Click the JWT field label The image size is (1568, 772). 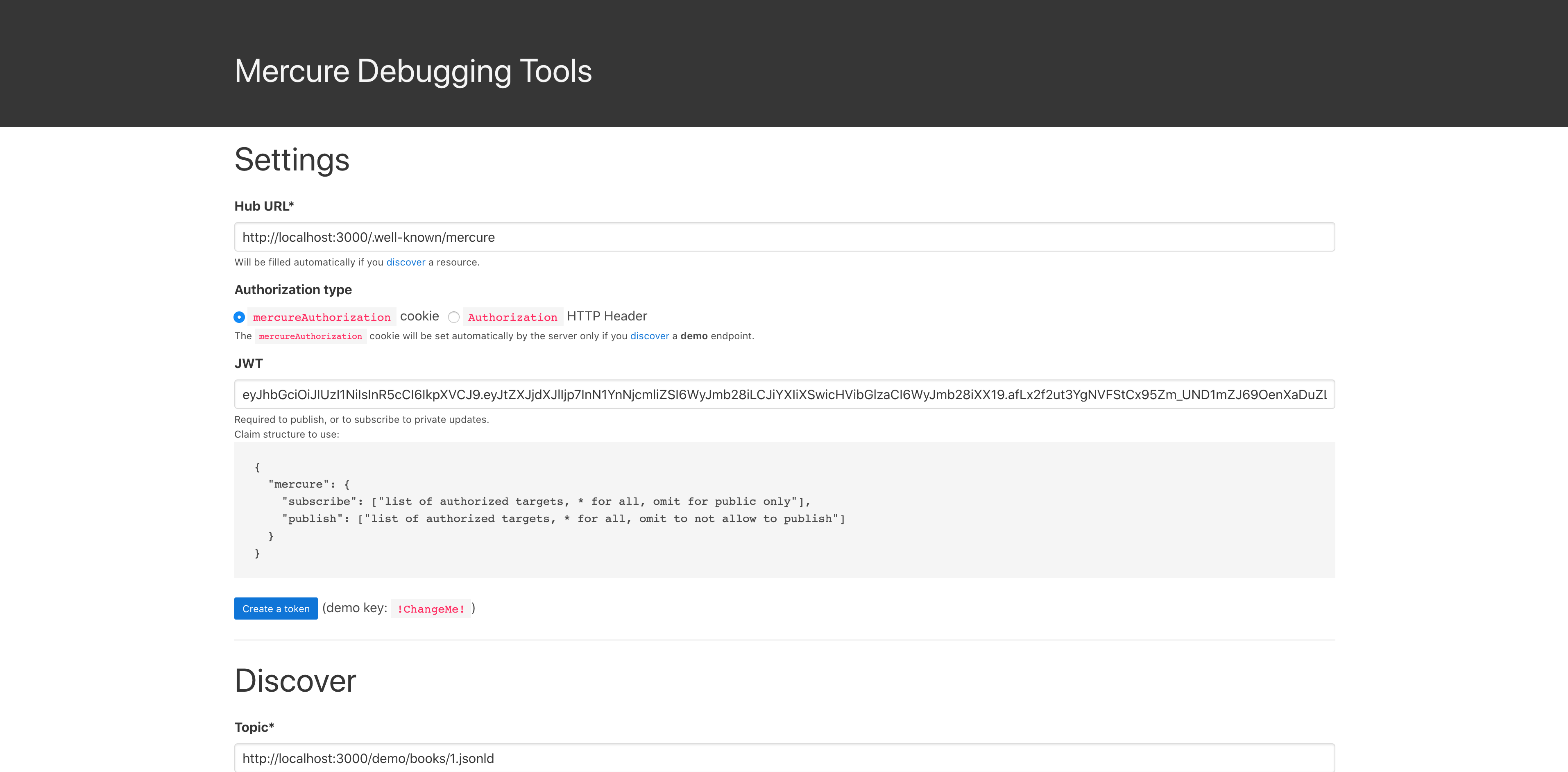click(x=248, y=363)
